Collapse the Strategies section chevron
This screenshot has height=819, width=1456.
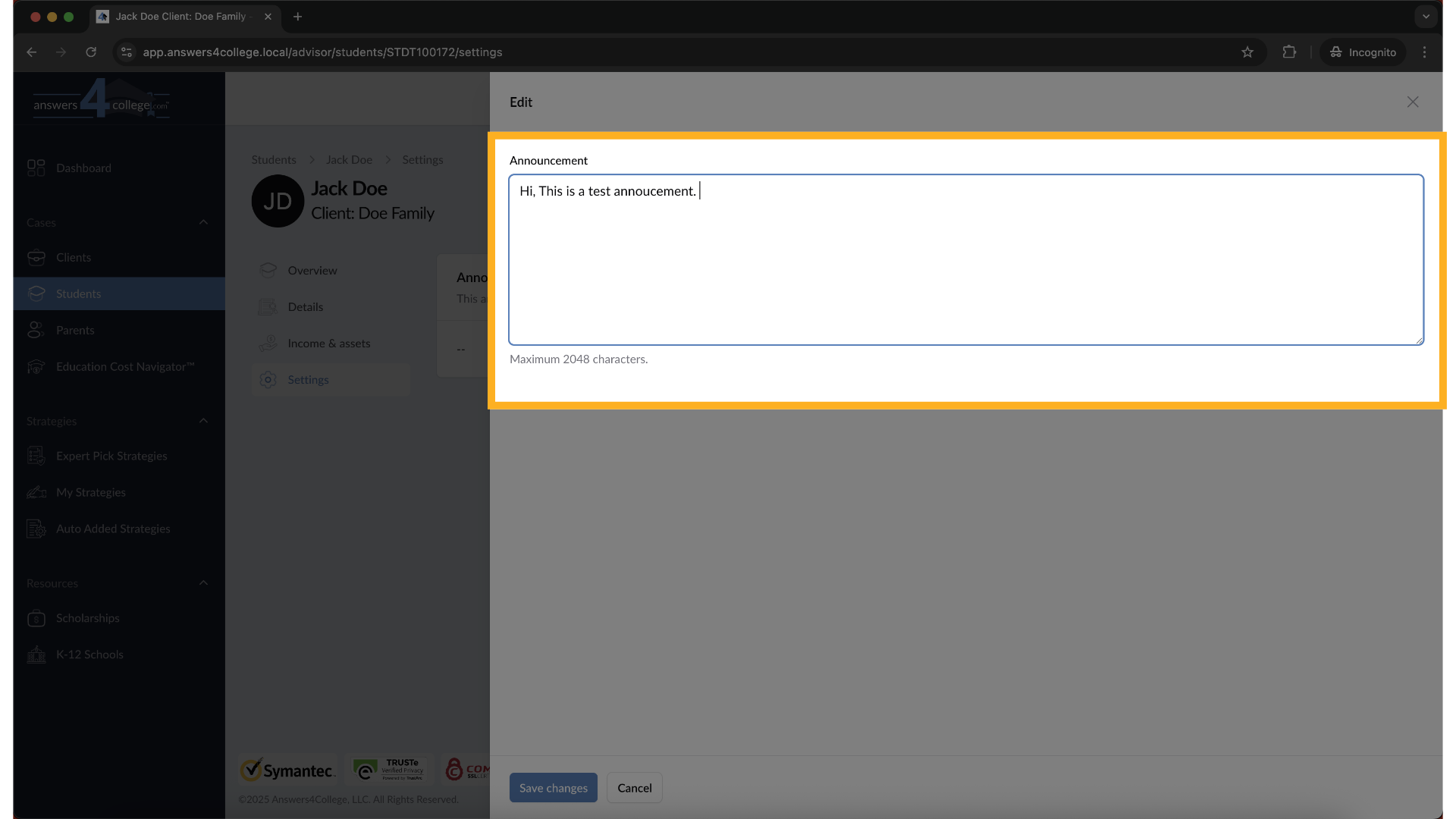pos(203,421)
